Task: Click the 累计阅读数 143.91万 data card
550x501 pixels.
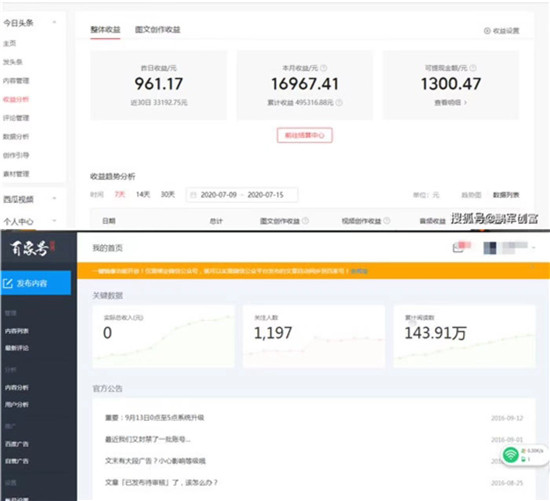Action: point(464,336)
